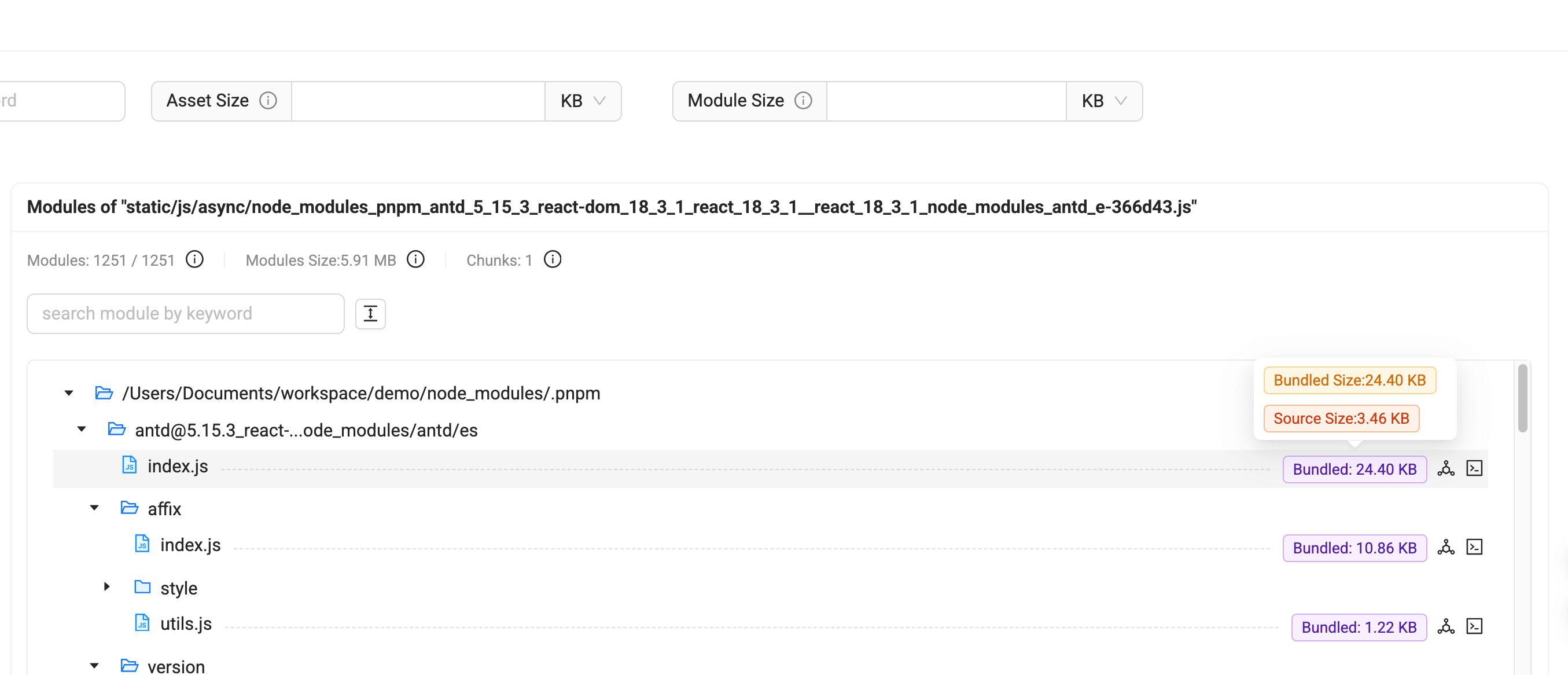Open dependency graph for antd/es index.js
The width and height of the screenshot is (1568, 675).
pyautogui.click(x=1446, y=468)
